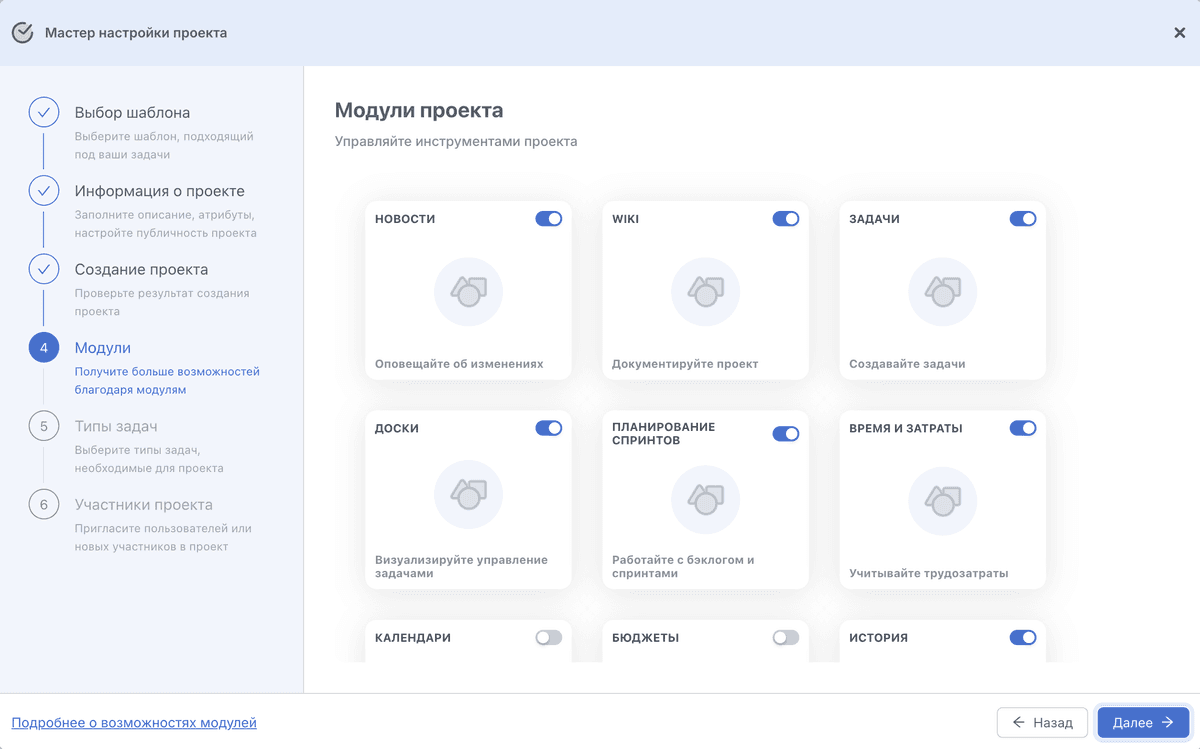The width and height of the screenshot is (1200, 749).
Task: Click text Создавайте задачи
Action: [x=907, y=364]
